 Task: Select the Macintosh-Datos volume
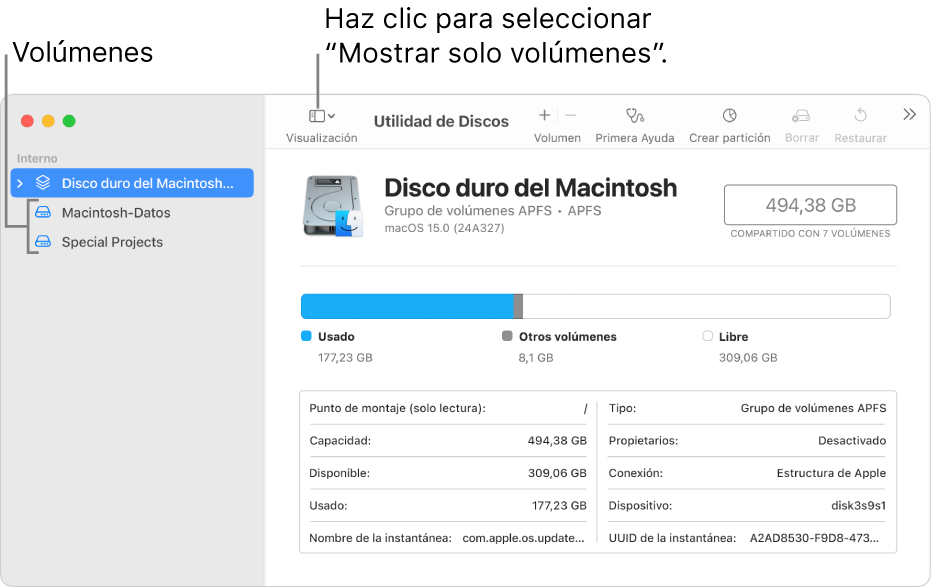(x=116, y=213)
